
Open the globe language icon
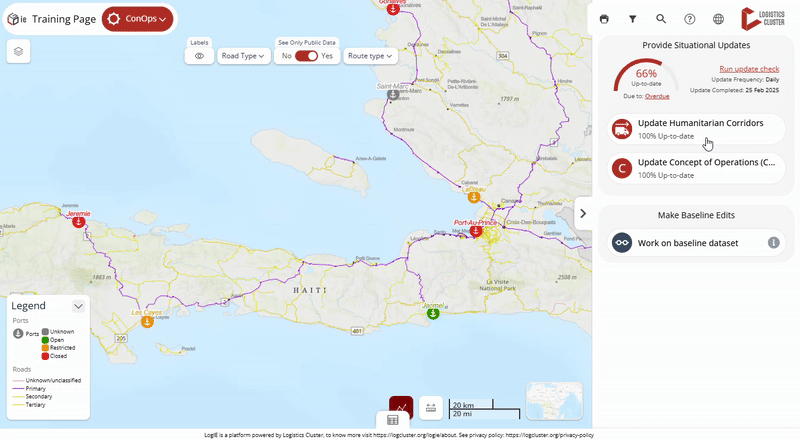pyautogui.click(x=718, y=19)
